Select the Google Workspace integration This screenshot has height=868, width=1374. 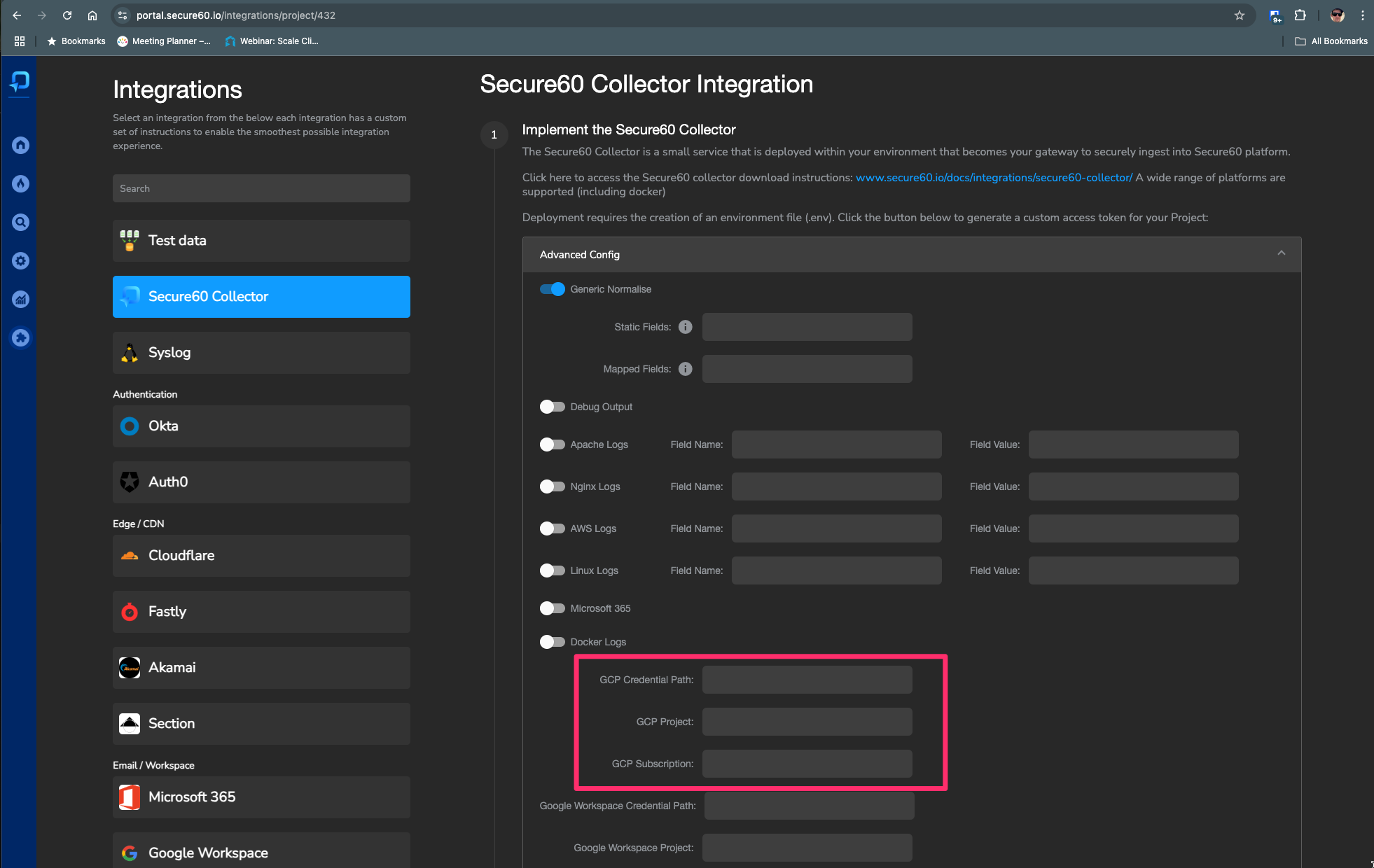coord(261,852)
